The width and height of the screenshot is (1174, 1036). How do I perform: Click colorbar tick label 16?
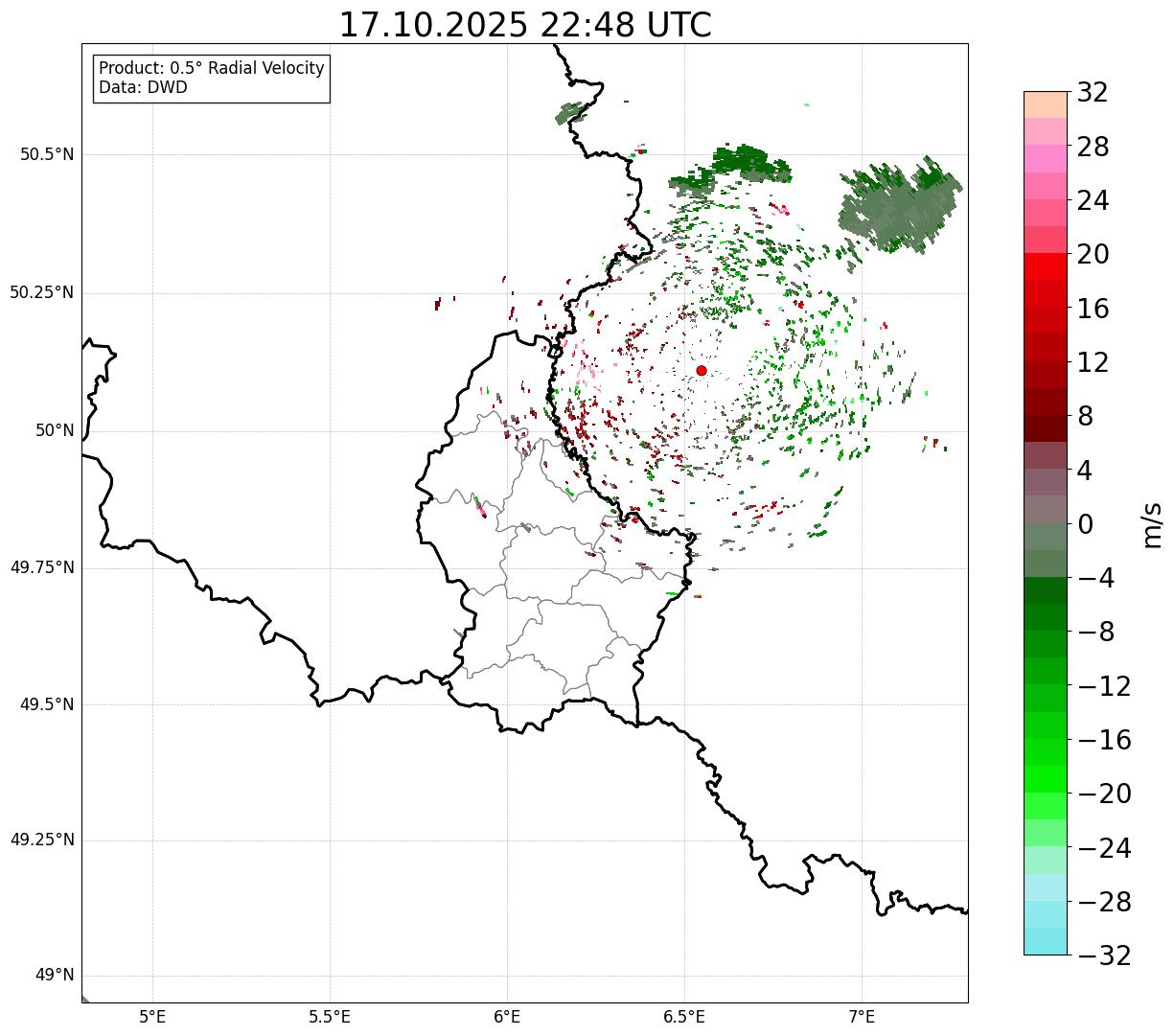pyautogui.click(x=1093, y=309)
